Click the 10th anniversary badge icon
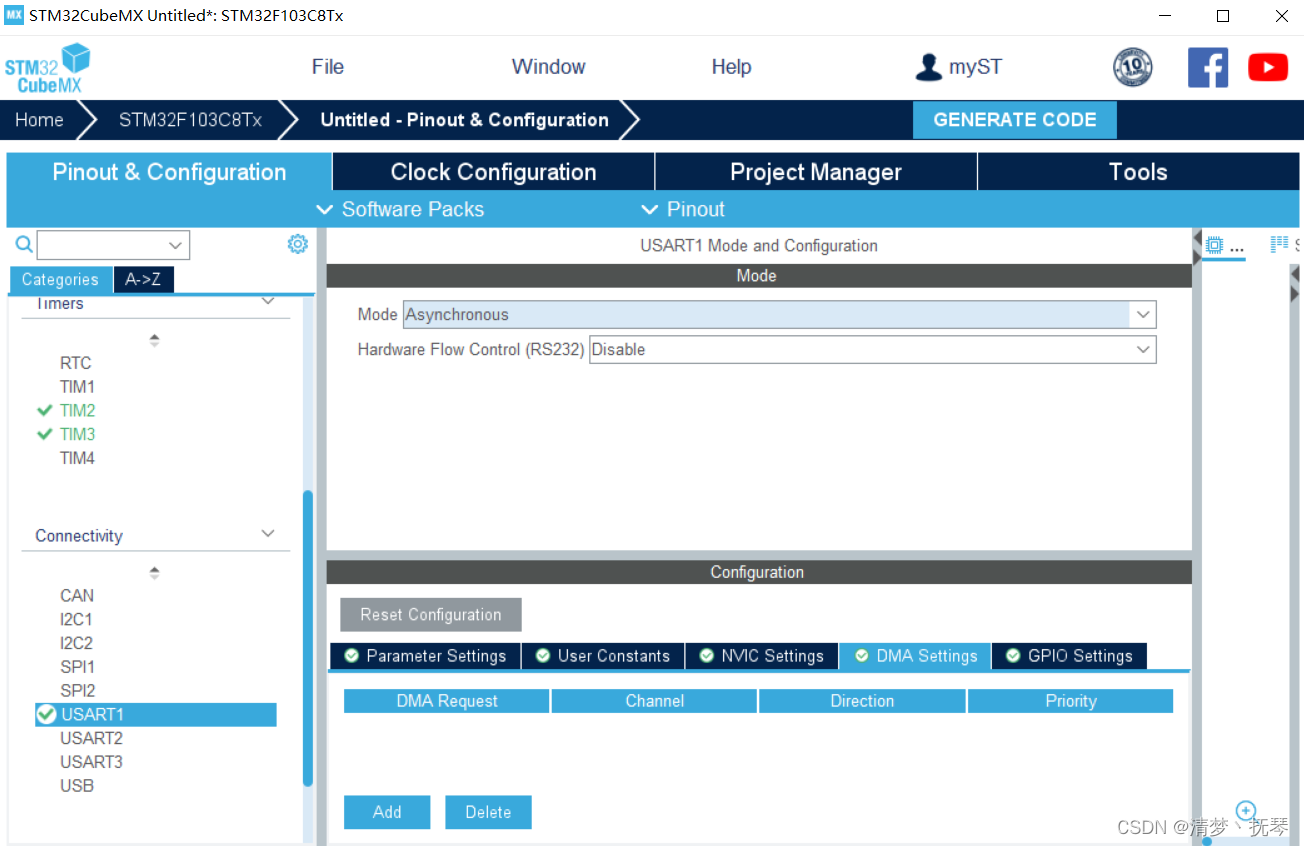 [1132, 67]
